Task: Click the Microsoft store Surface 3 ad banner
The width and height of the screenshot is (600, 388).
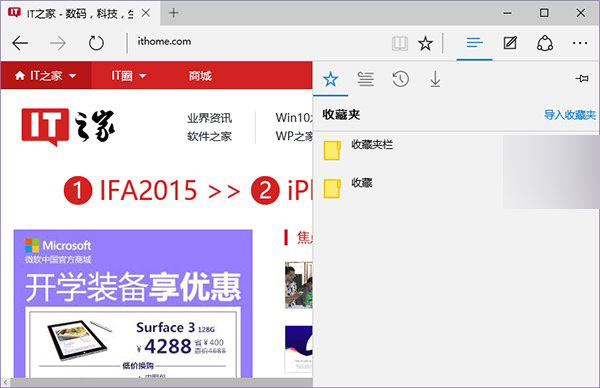Action: point(133,303)
